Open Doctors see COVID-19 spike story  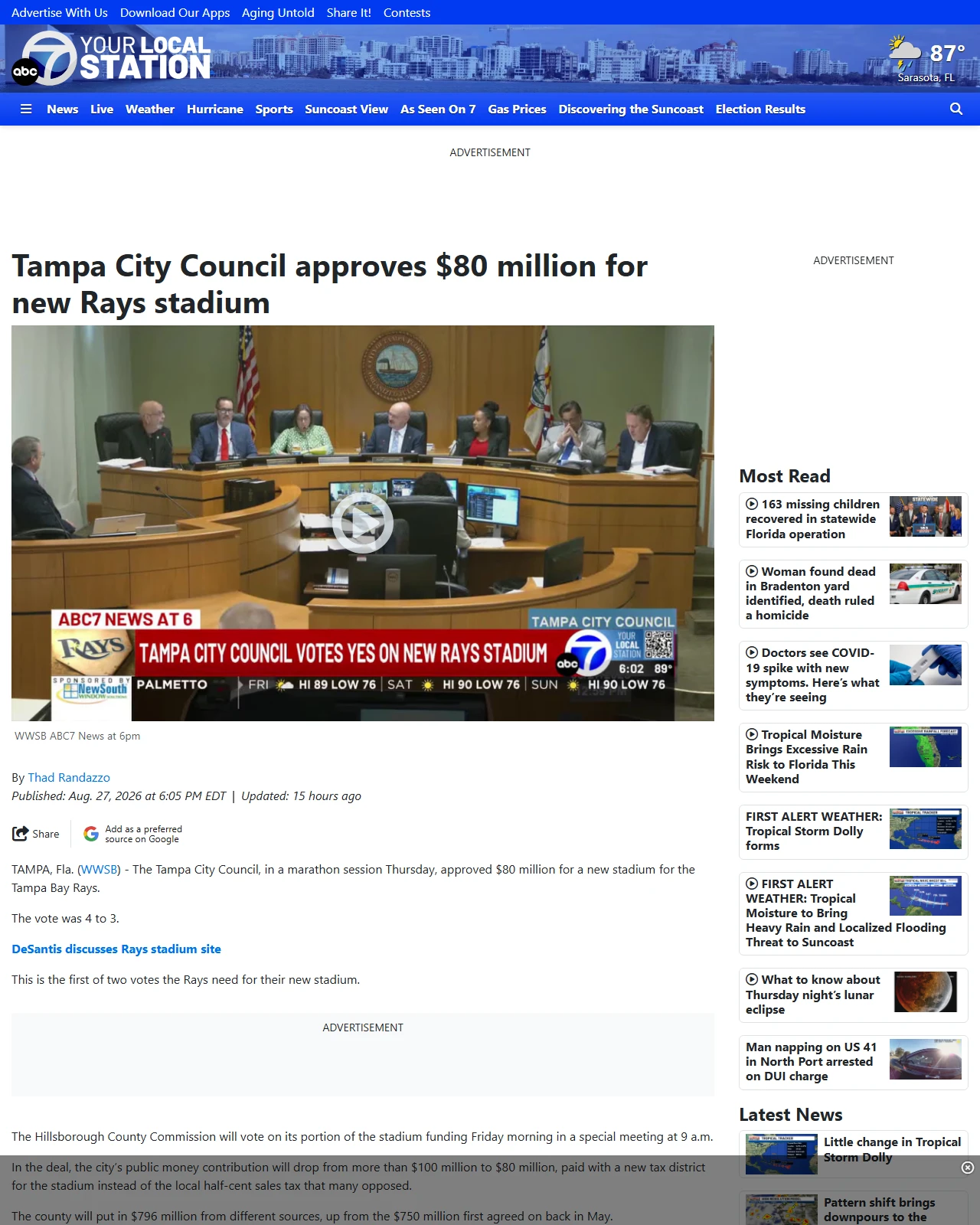coord(813,675)
